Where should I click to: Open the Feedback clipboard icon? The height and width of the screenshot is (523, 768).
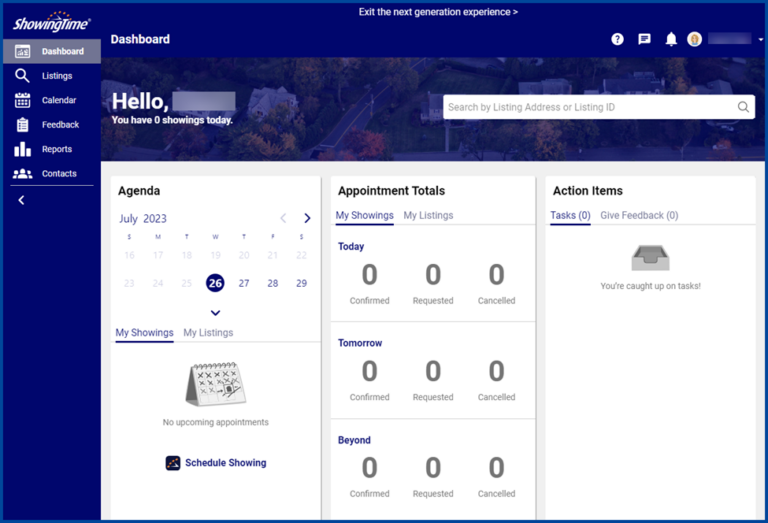(22, 125)
